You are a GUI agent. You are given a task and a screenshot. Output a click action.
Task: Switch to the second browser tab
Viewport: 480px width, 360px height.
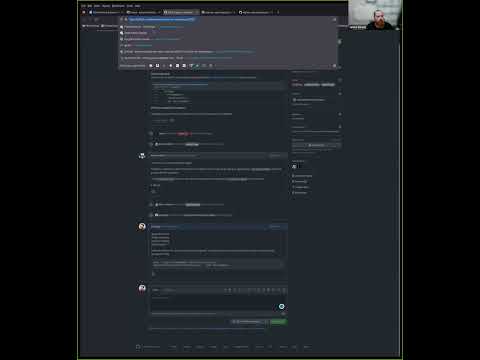click(x=143, y=12)
